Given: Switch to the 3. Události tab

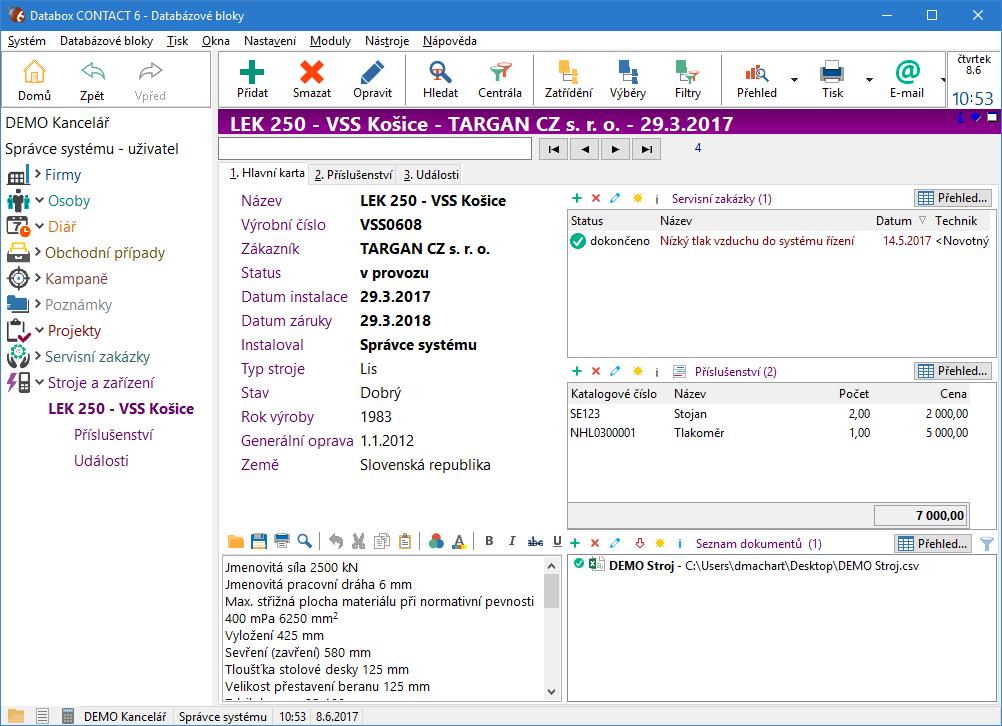Looking at the screenshot, I should 431,174.
